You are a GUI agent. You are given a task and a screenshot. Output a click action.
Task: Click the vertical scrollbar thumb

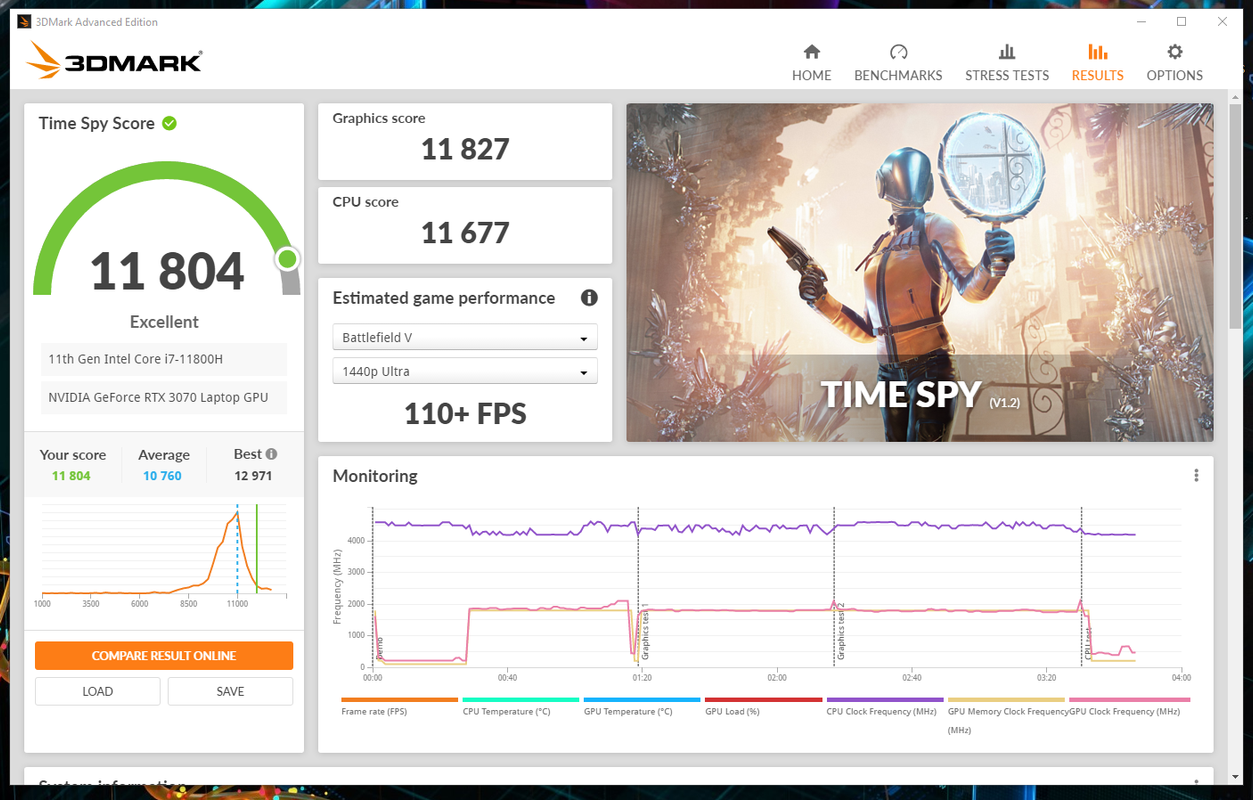point(1235,215)
